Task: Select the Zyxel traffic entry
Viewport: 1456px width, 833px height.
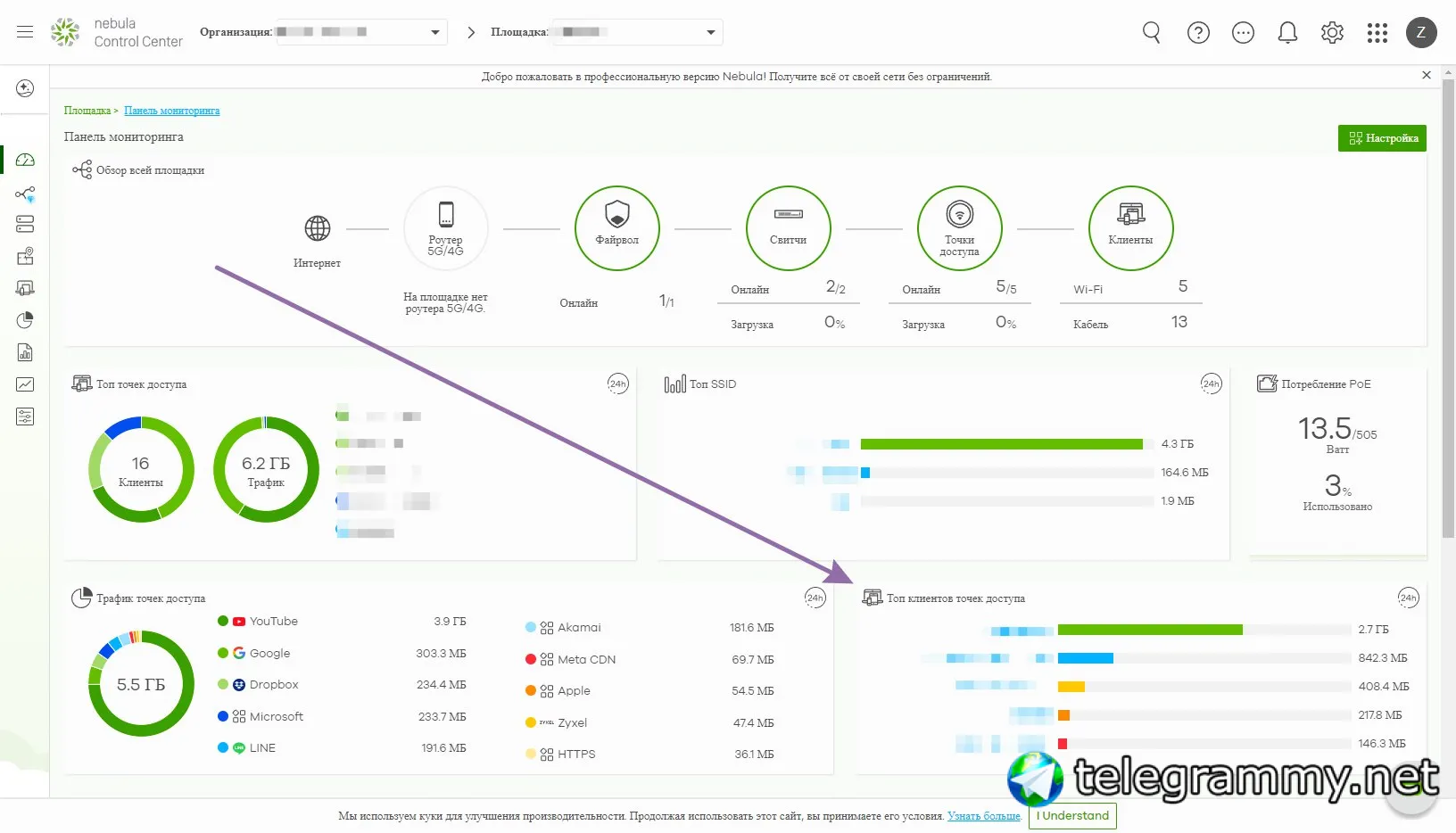Action: 649,722
